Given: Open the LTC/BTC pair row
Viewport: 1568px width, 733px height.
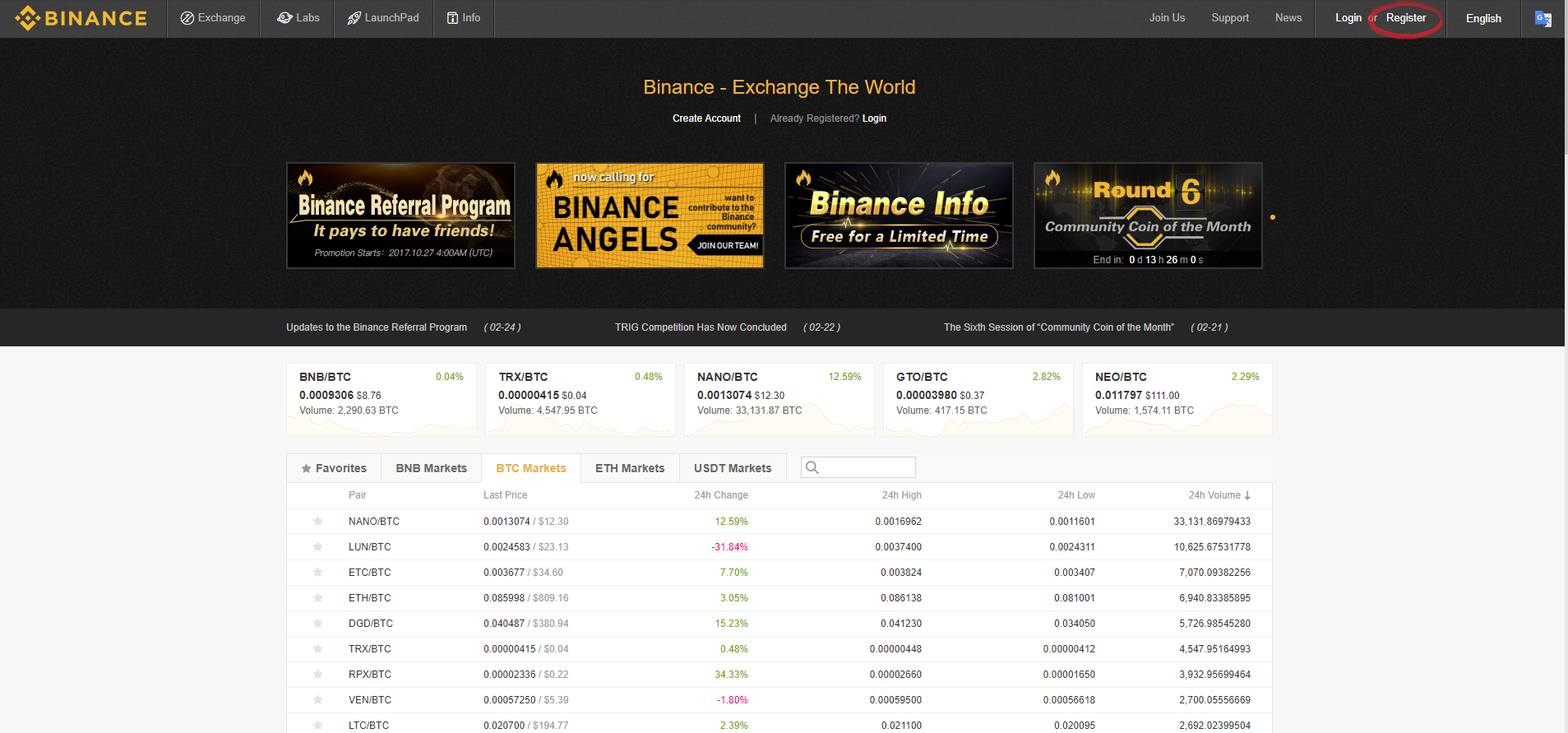Looking at the screenshot, I should pyautogui.click(x=779, y=724).
